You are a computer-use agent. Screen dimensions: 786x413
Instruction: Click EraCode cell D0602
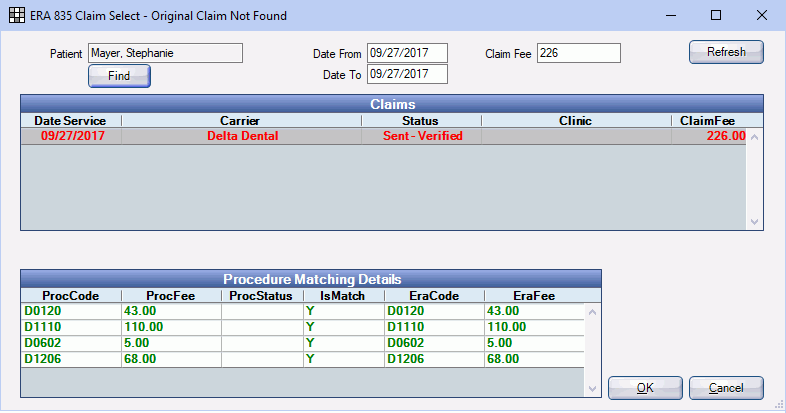tap(434, 343)
